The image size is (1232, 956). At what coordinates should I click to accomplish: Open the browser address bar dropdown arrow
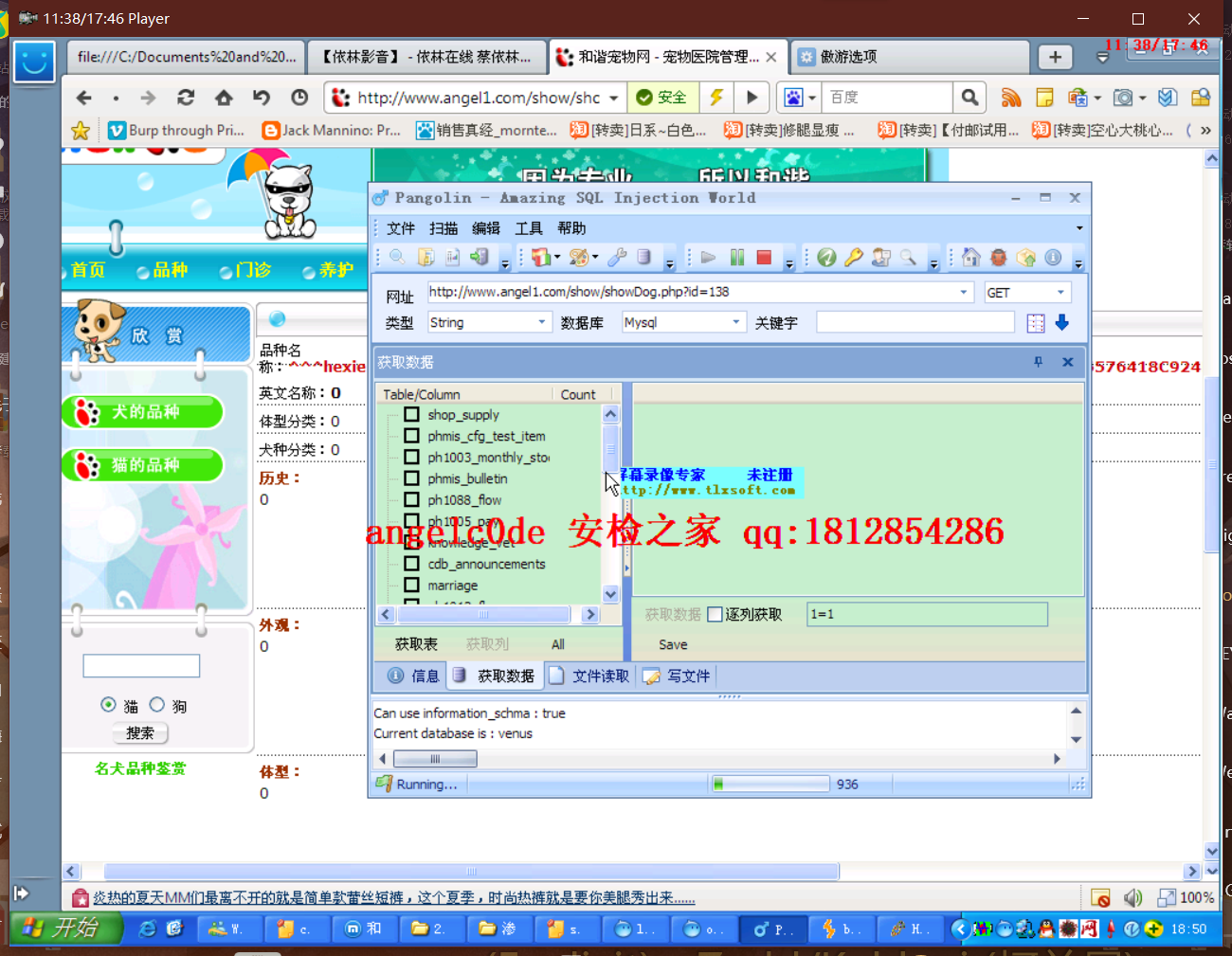tap(614, 98)
